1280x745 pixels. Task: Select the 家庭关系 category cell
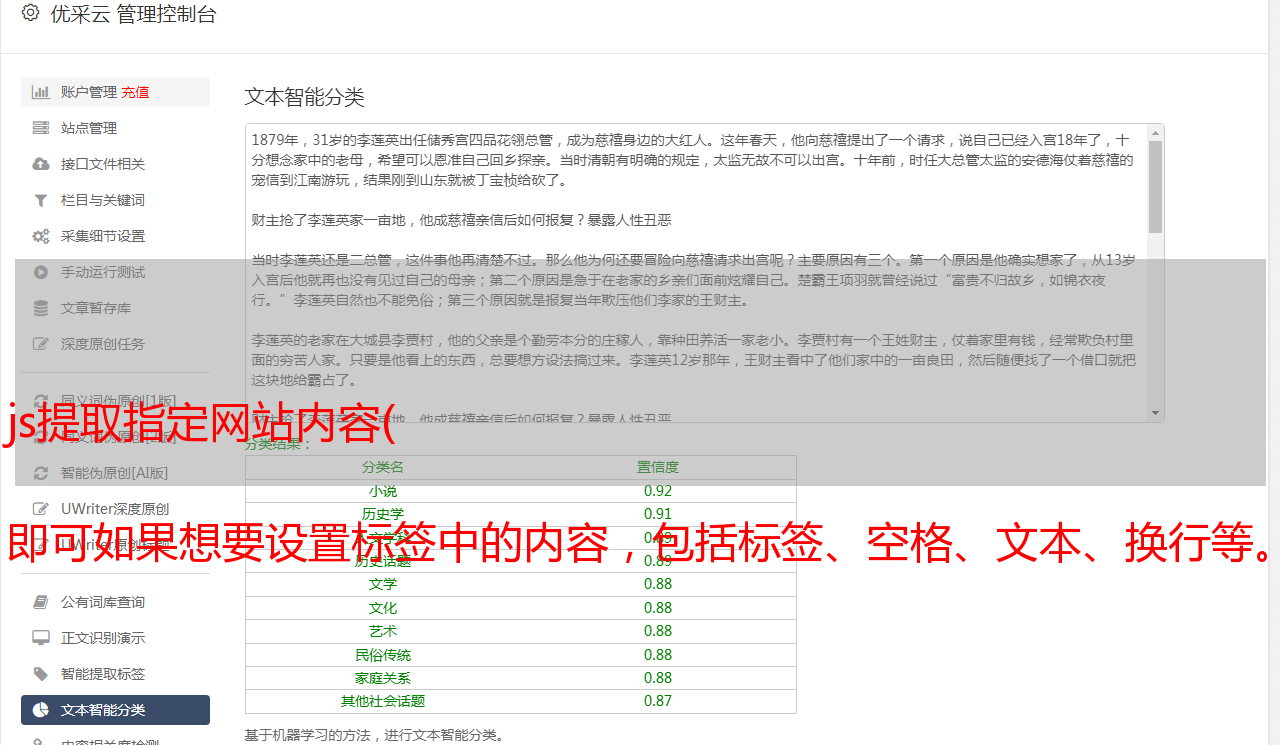[383, 678]
